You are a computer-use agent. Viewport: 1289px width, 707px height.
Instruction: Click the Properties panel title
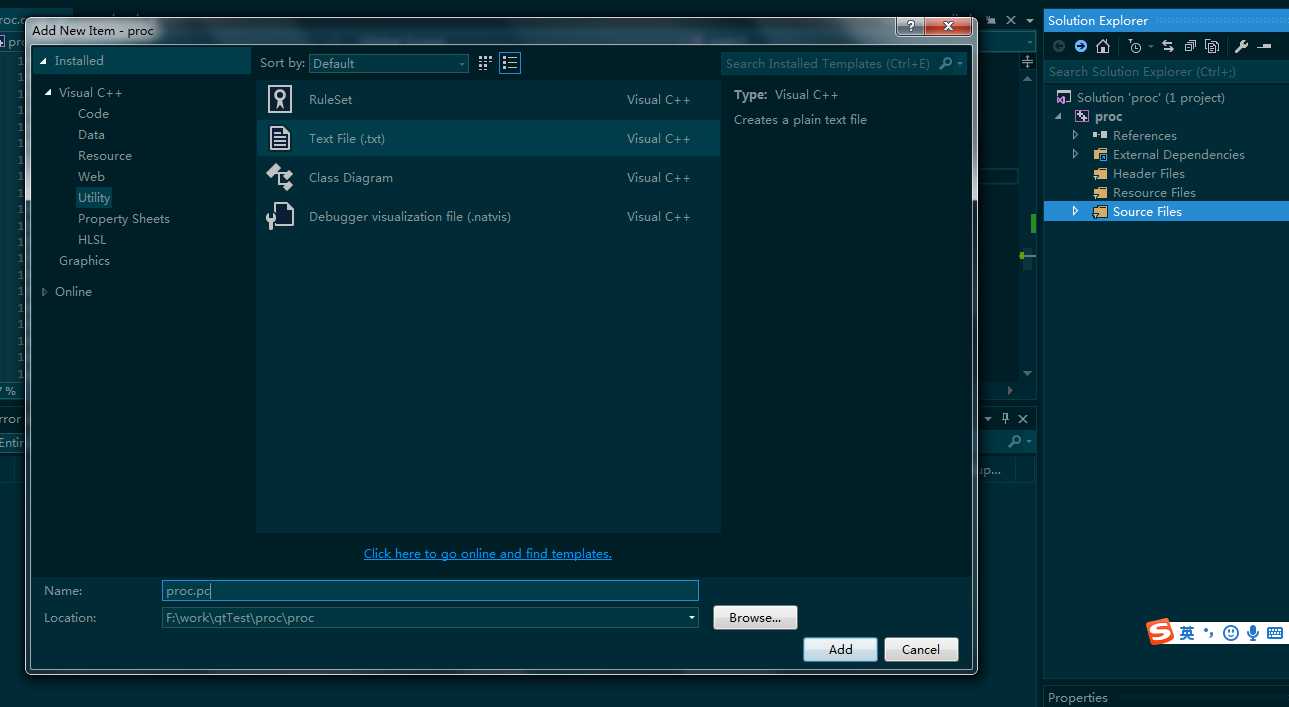(1078, 697)
